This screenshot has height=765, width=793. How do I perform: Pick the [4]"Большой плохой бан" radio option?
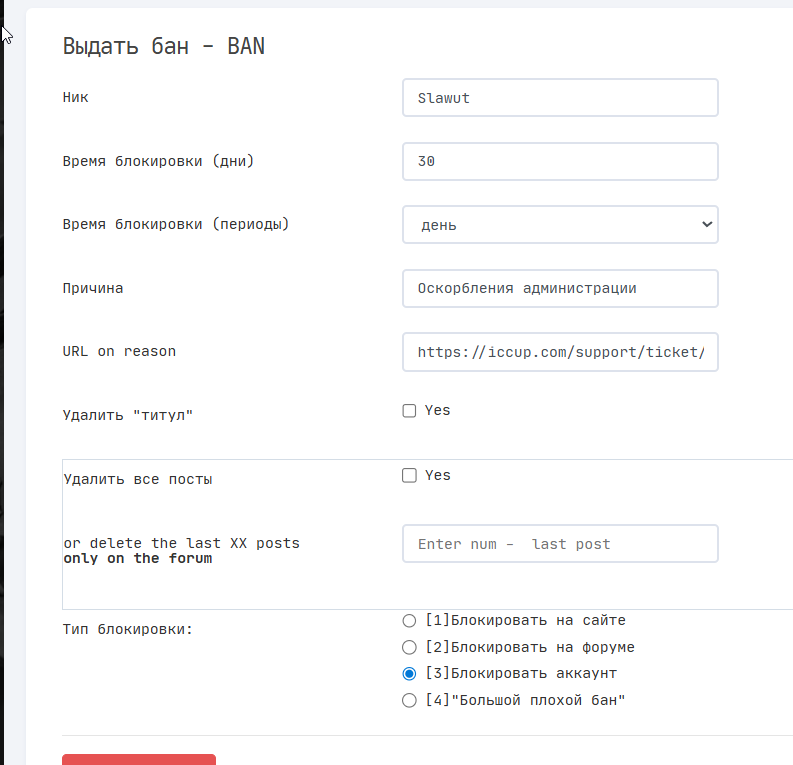(409, 701)
